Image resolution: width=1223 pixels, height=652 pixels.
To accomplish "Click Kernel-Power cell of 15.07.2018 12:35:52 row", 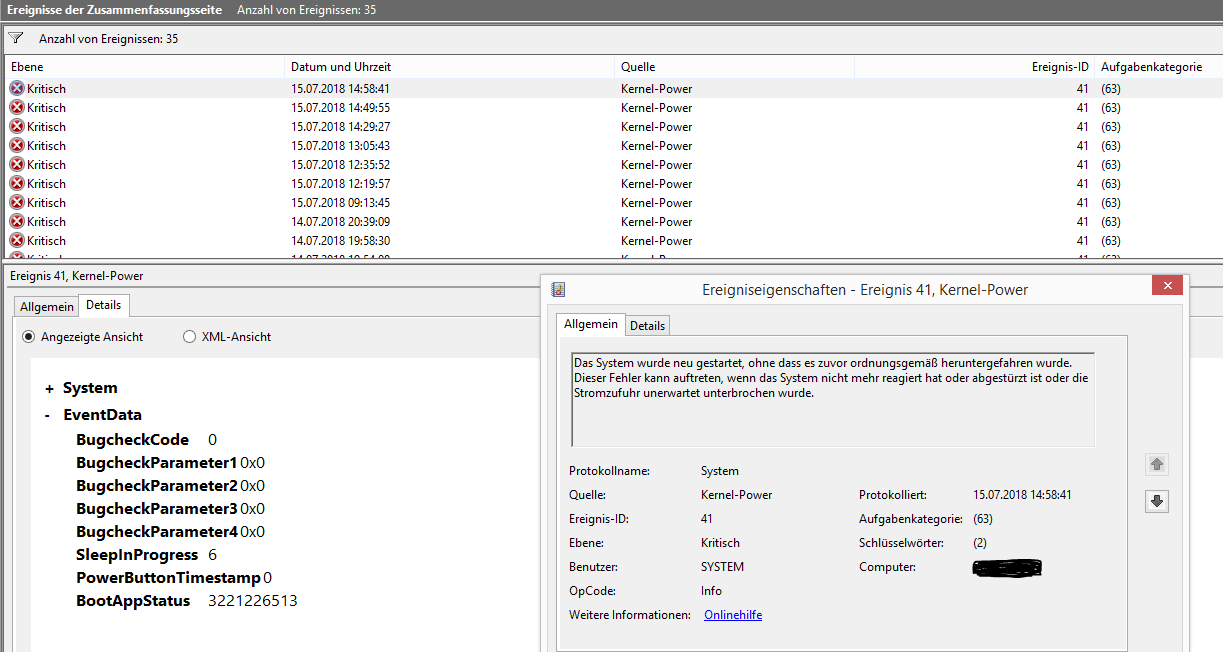I will (656, 164).
